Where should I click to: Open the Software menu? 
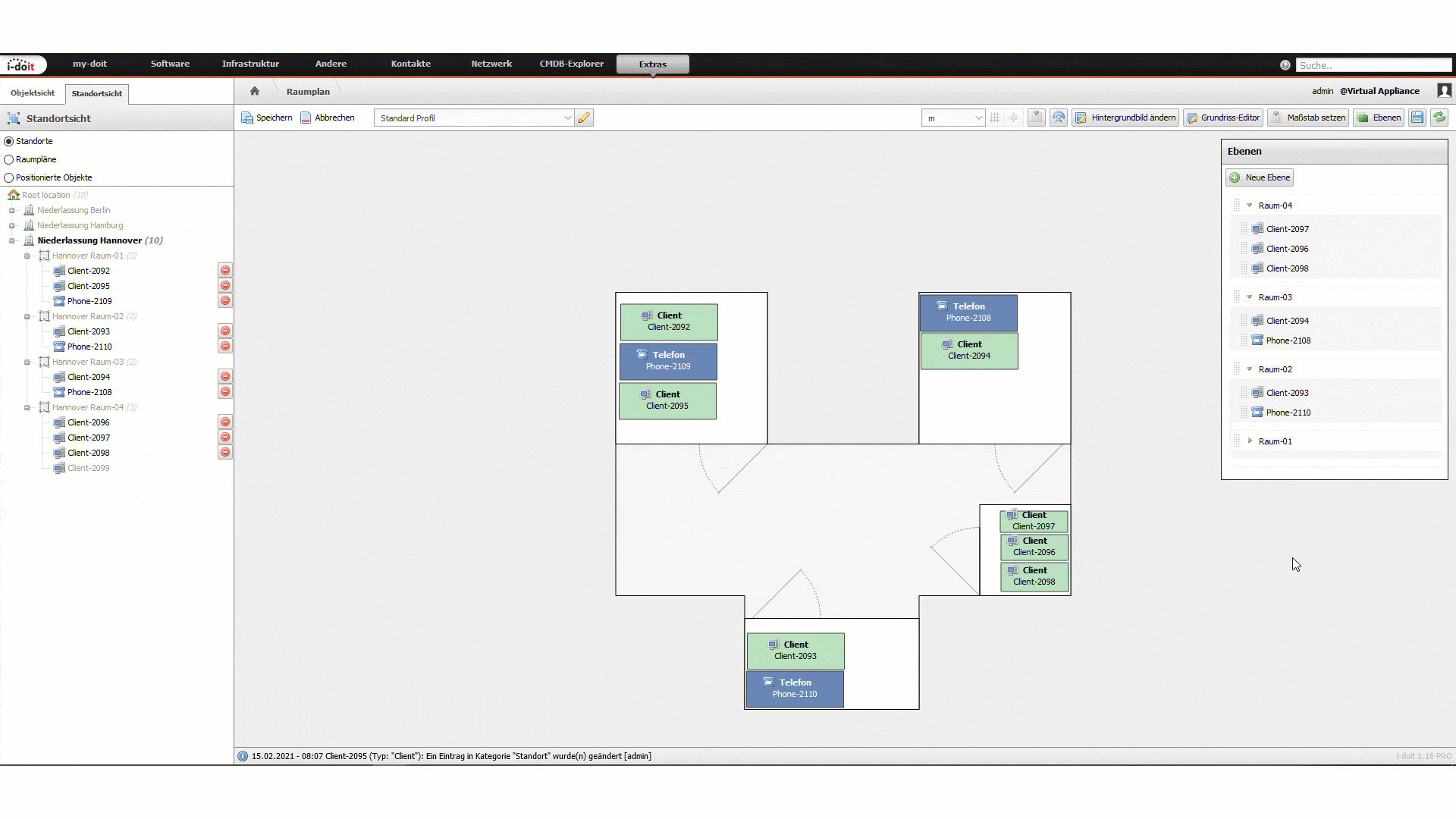point(170,64)
